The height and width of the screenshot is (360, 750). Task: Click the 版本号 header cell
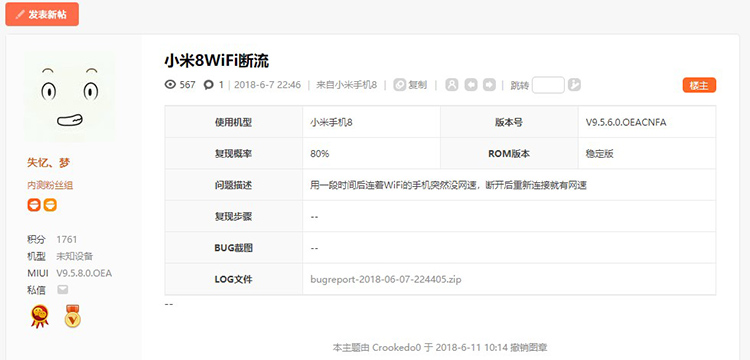click(x=509, y=122)
